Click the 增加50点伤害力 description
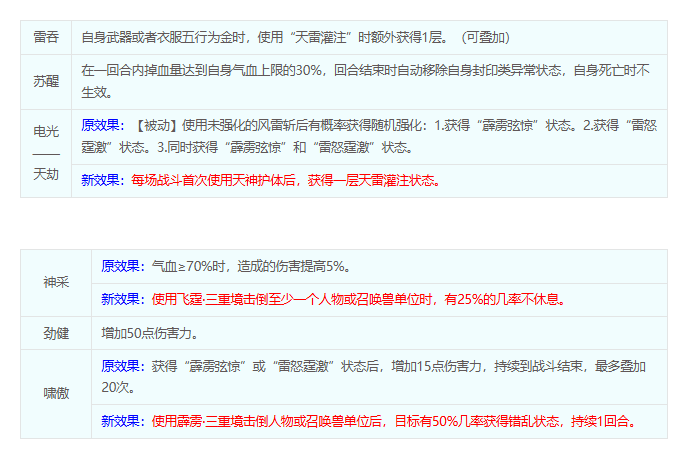 (x=149, y=333)
